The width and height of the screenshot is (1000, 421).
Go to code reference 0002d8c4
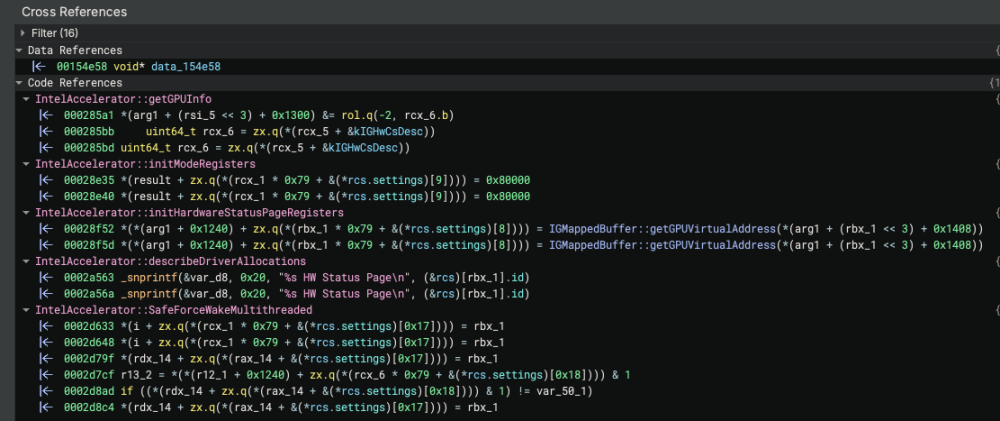point(281,407)
